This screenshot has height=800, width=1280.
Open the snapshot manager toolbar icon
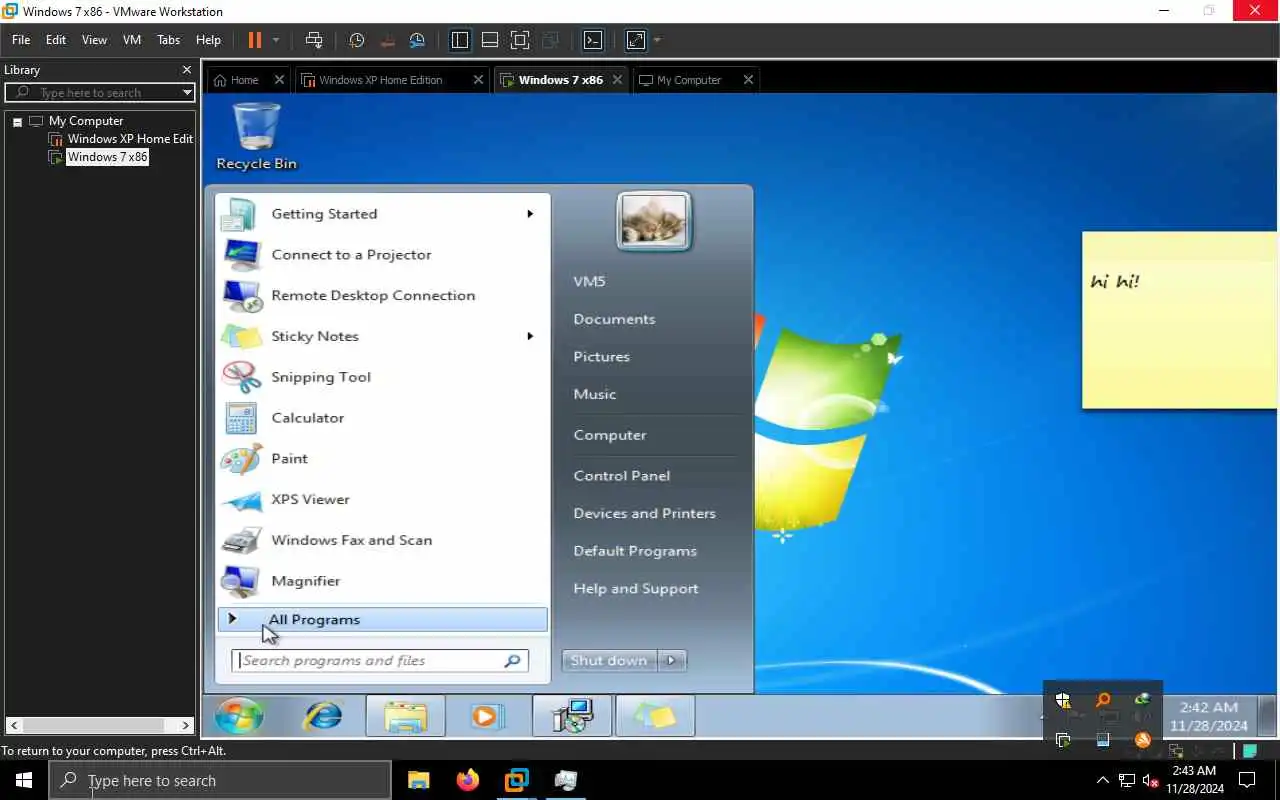(x=417, y=40)
